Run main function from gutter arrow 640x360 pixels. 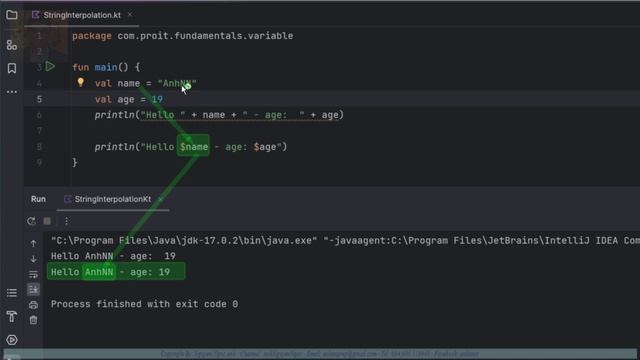click(50, 66)
